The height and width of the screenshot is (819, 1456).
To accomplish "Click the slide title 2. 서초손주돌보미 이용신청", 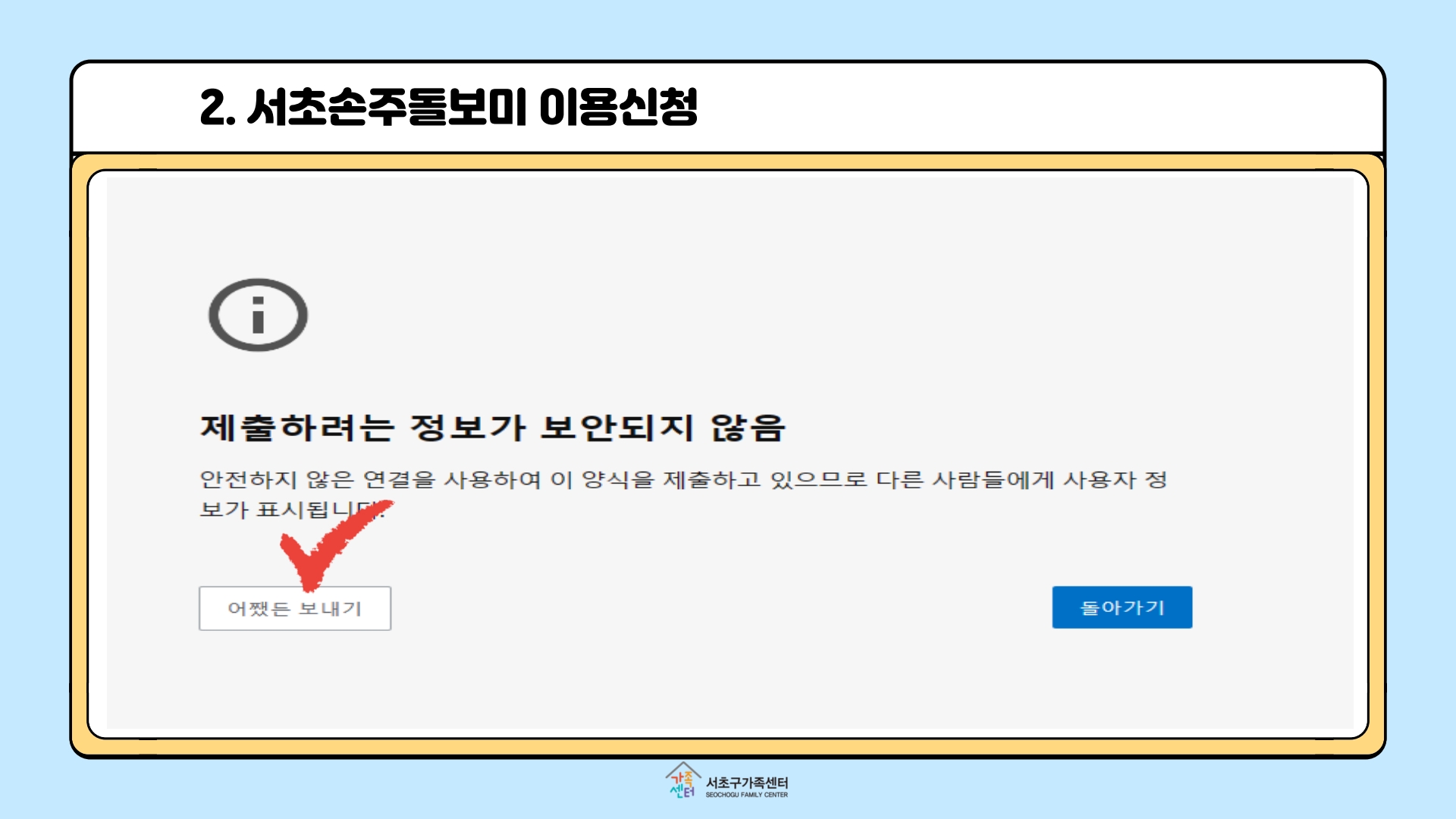I will pyautogui.click(x=448, y=107).
